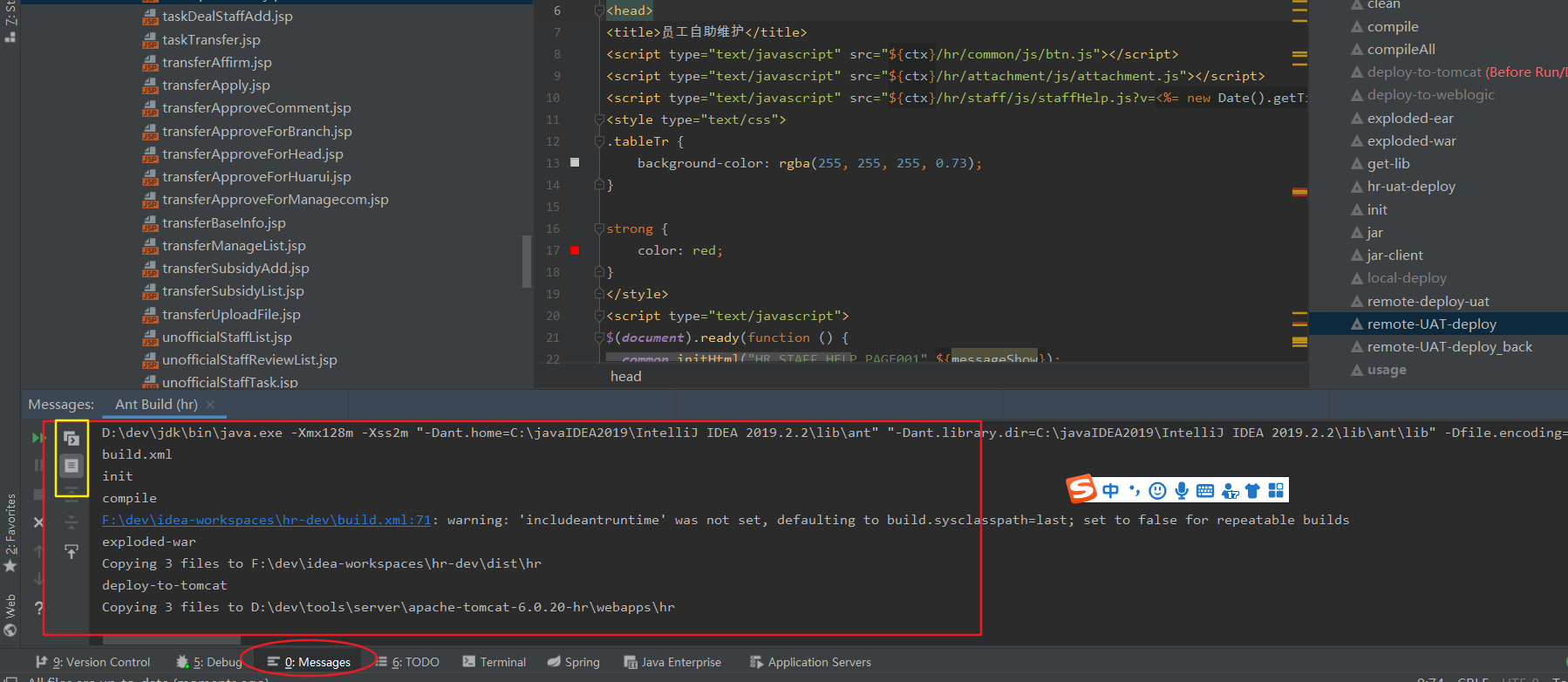Click the X close icon in Messages toolbar
The height and width of the screenshot is (682, 1568).
(38, 522)
